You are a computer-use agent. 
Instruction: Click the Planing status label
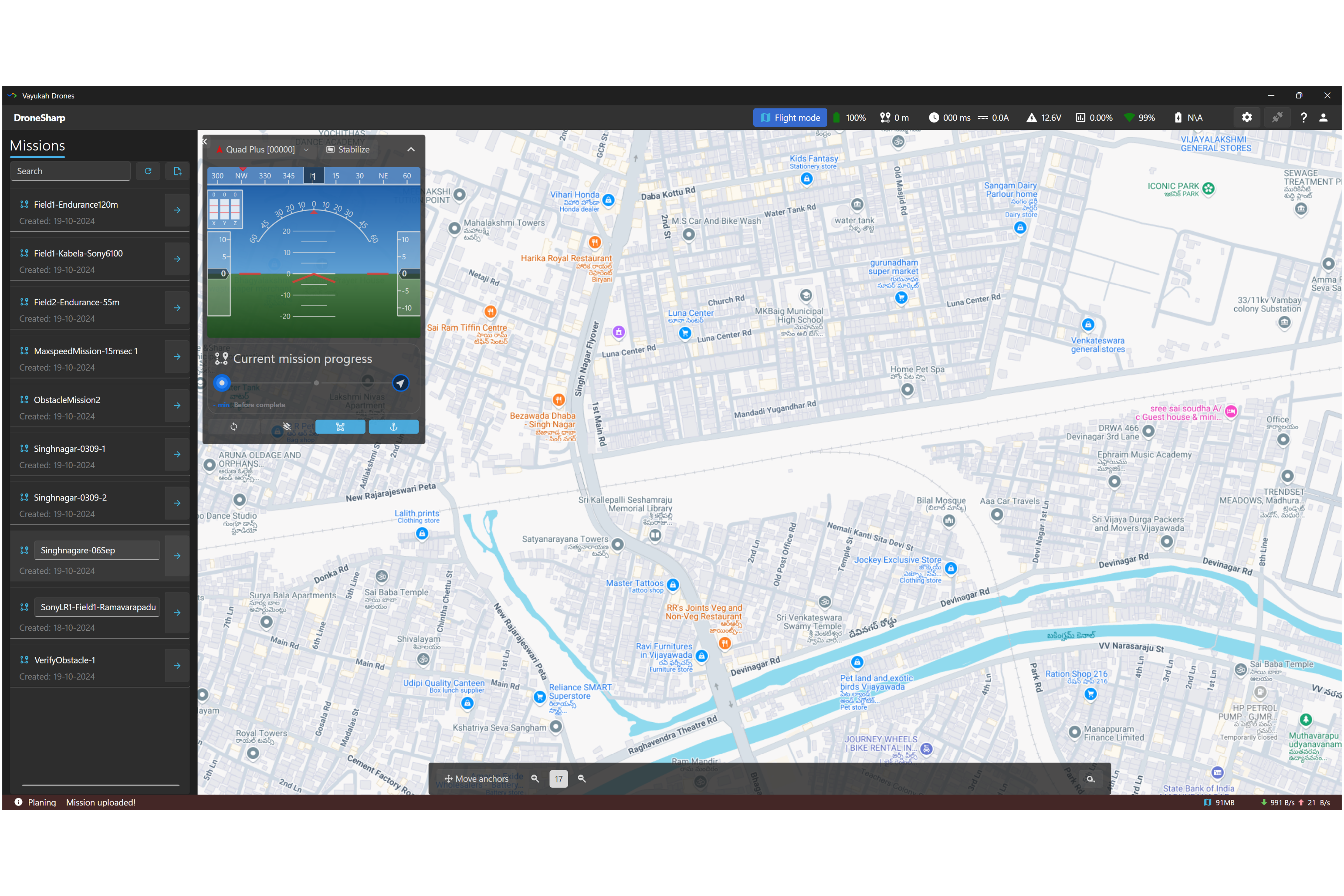[42, 802]
